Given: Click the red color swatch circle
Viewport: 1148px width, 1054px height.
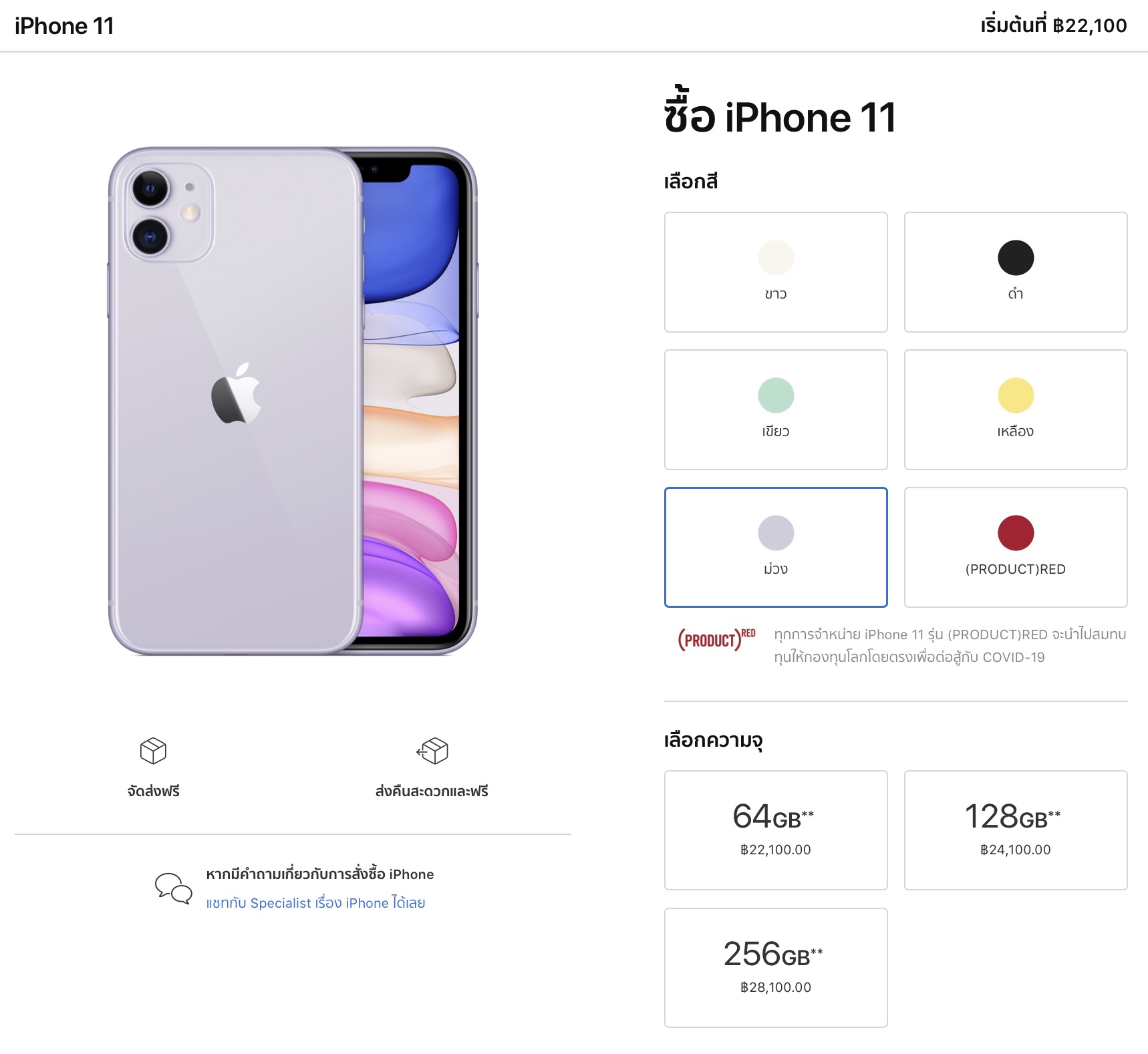Looking at the screenshot, I should click(1016, 532).
